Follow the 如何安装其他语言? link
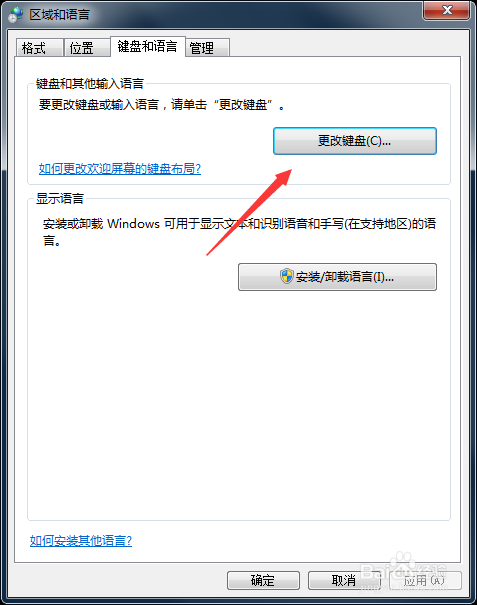 tap(81, 541)
